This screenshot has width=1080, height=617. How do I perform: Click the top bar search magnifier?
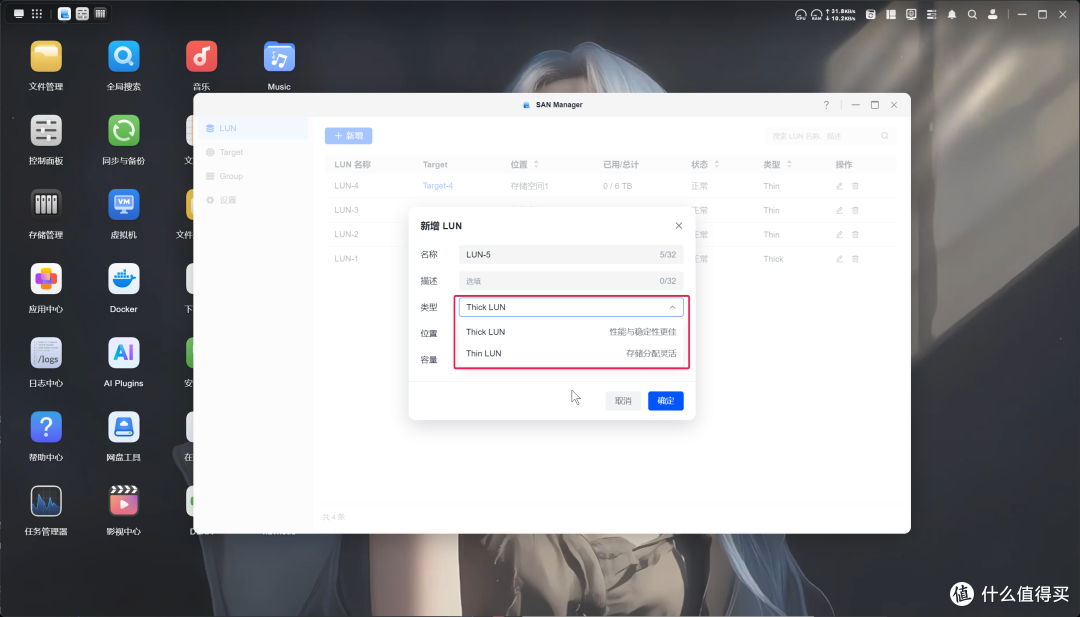(x=973, y=14)
